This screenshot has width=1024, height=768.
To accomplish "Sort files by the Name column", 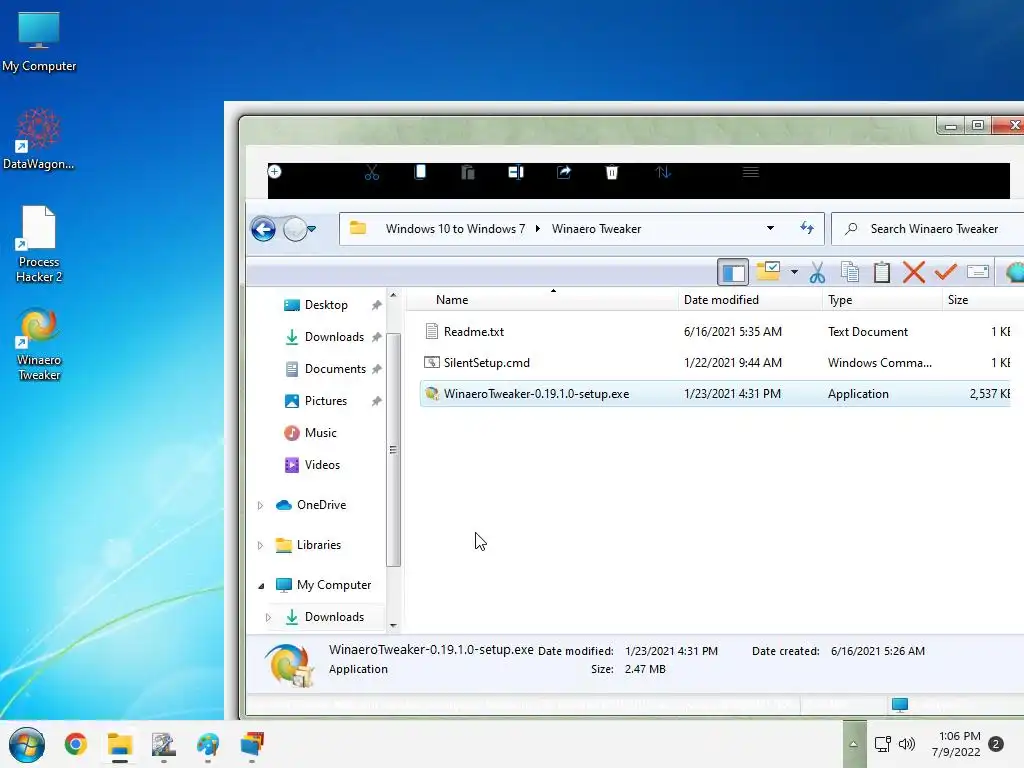I will (542, 300).
